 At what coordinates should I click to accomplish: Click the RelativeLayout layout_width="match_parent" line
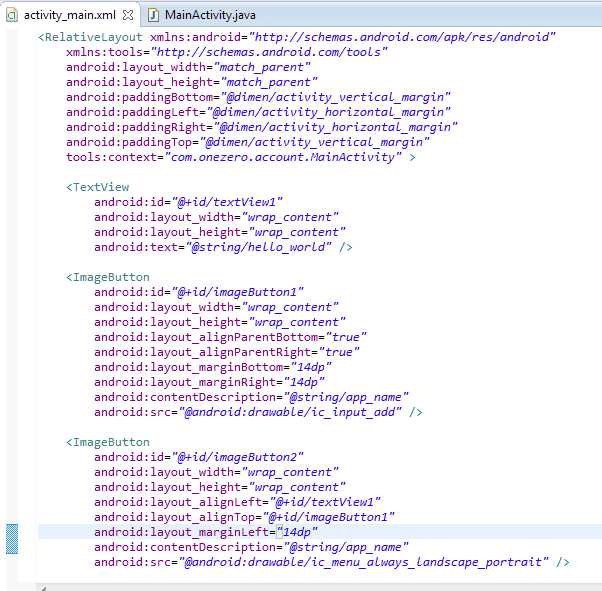pyautogui.click(x=188, y=67)
